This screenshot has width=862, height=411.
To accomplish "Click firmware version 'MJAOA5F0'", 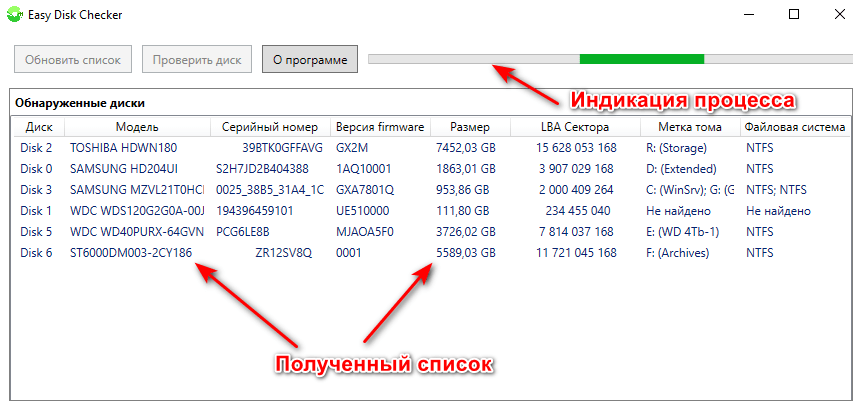I will (364, 232).
